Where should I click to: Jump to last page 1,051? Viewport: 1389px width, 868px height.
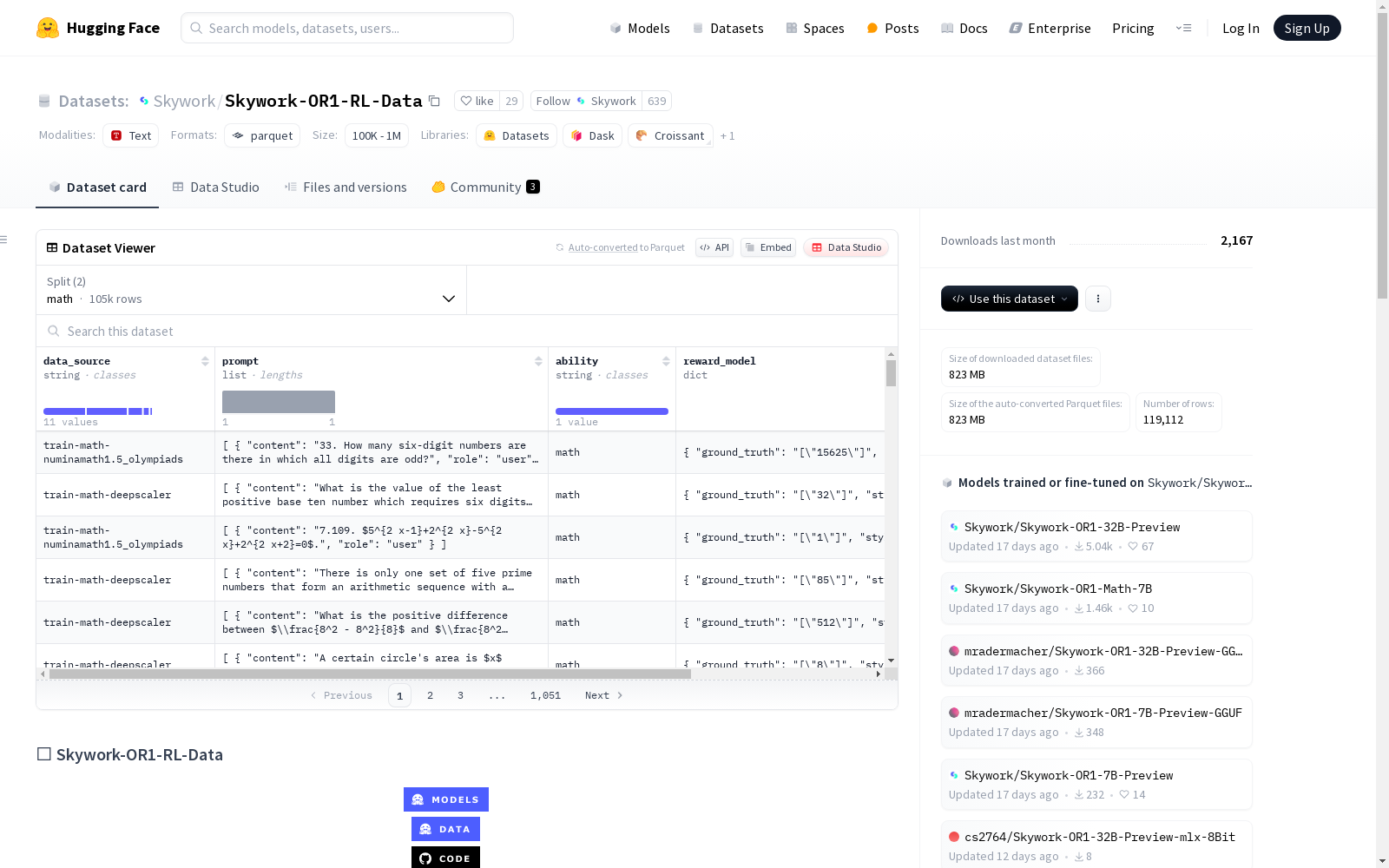click(545, 695)
